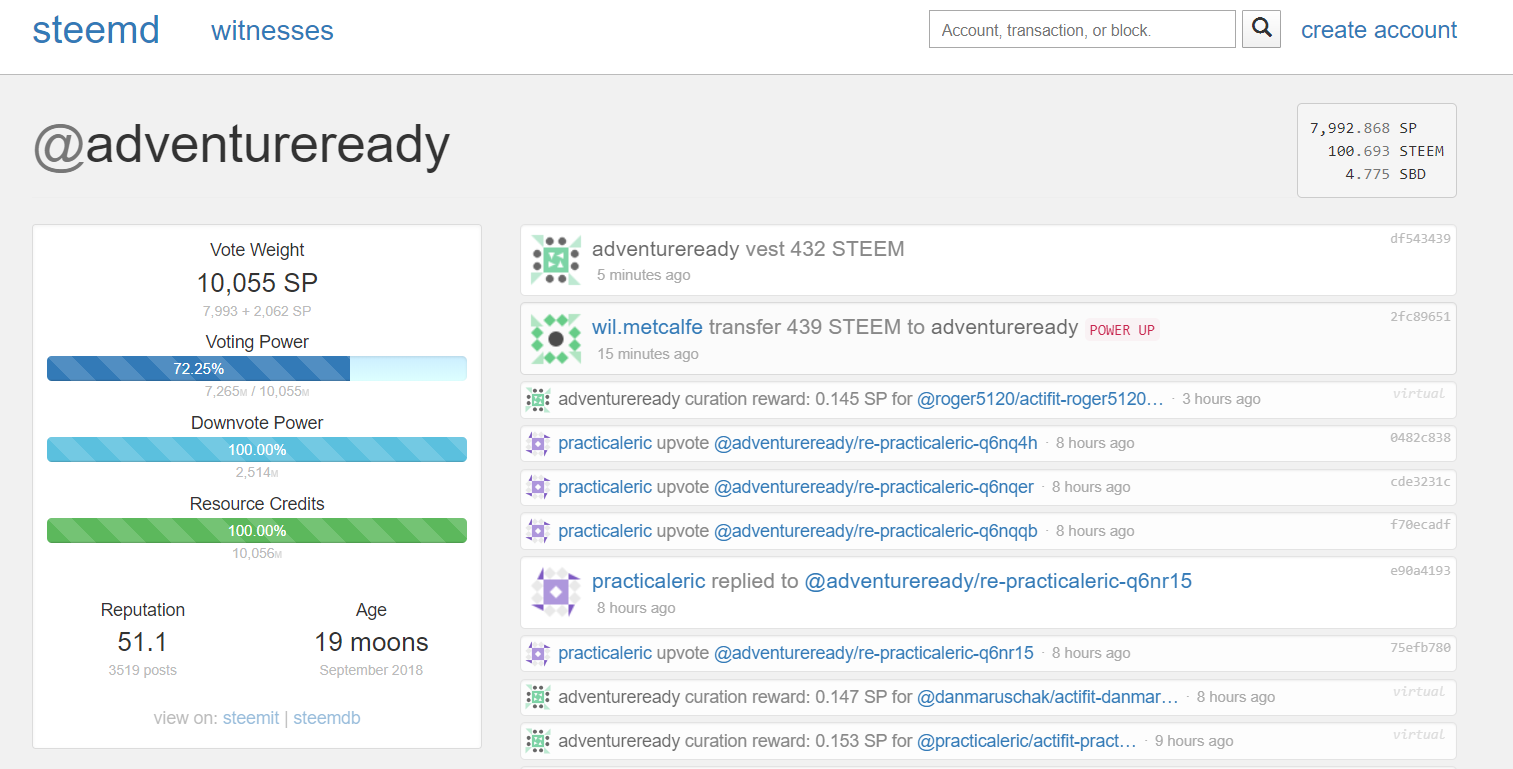The height and width of the screenshot is (769, 1513).
Task: Click avatar next to roger5120 curation reward
Action: coord(538,400)
